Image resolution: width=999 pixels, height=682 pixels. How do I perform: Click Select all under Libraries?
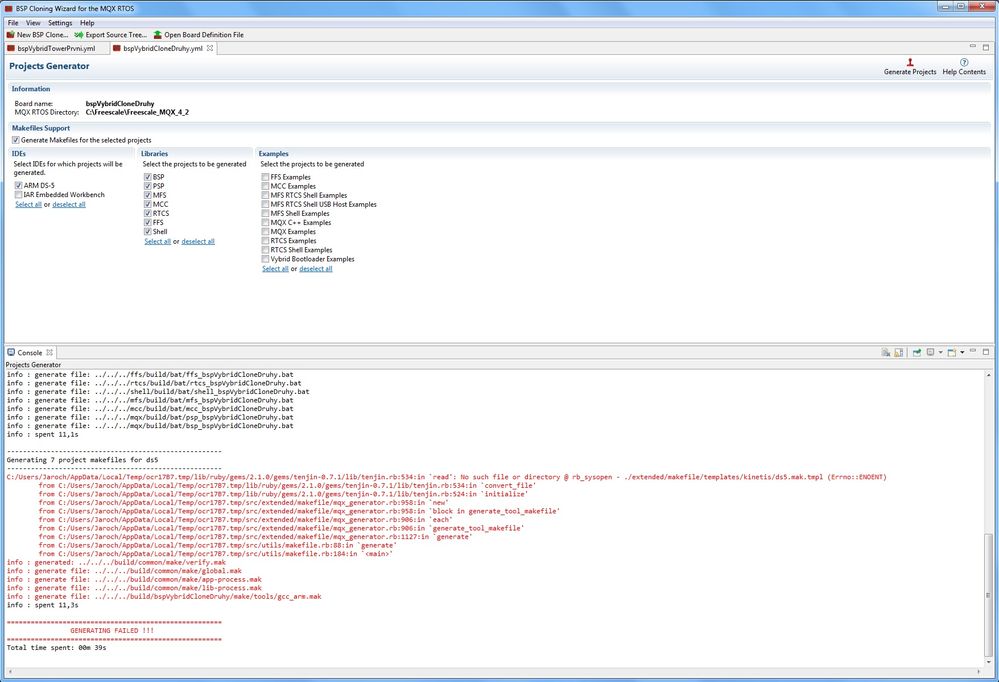point(157,242)
